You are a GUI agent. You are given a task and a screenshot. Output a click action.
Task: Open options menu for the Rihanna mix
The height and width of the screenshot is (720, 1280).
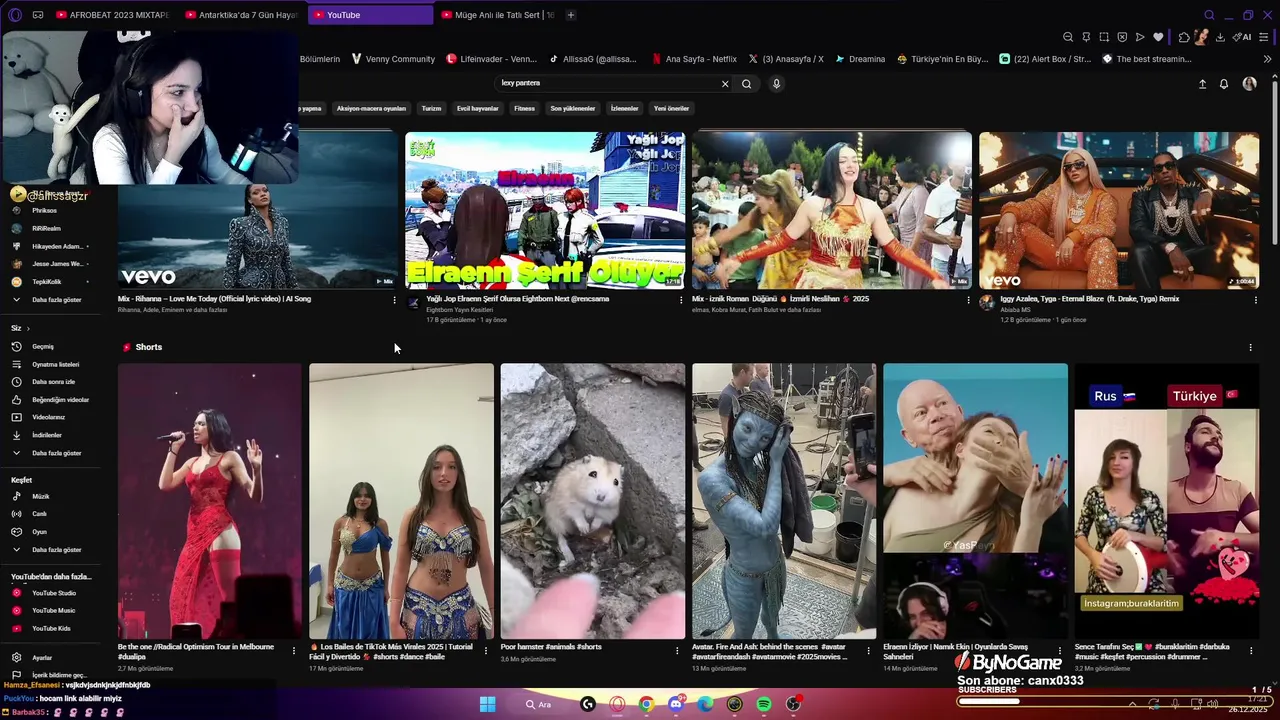click(394, 300)
